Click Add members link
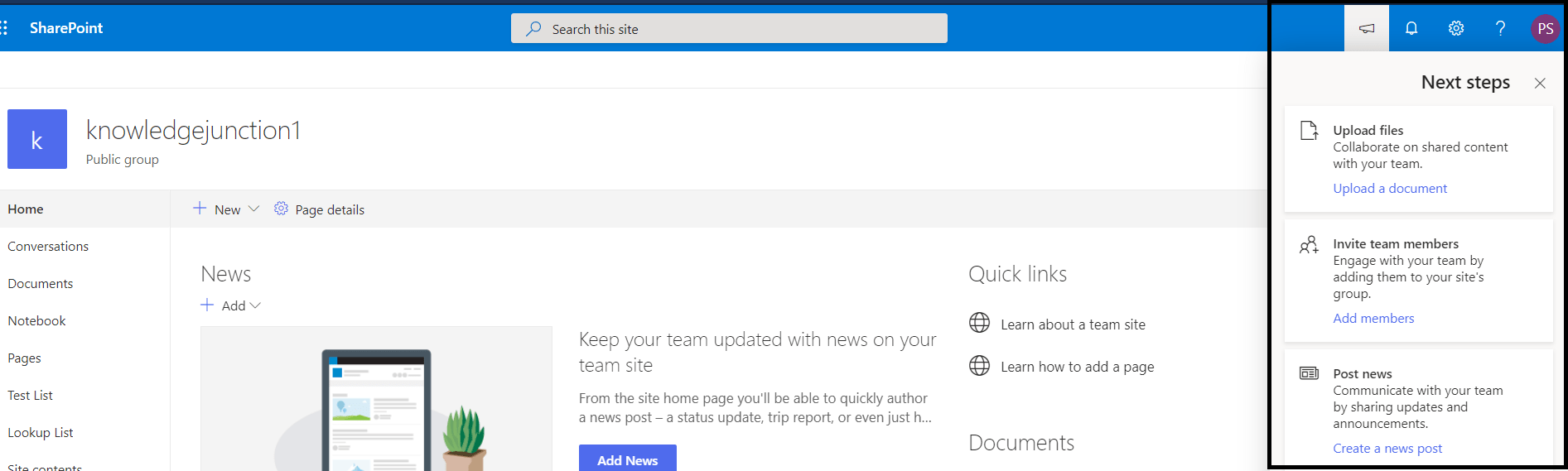1568x471 pixels. coord(1373,318)
